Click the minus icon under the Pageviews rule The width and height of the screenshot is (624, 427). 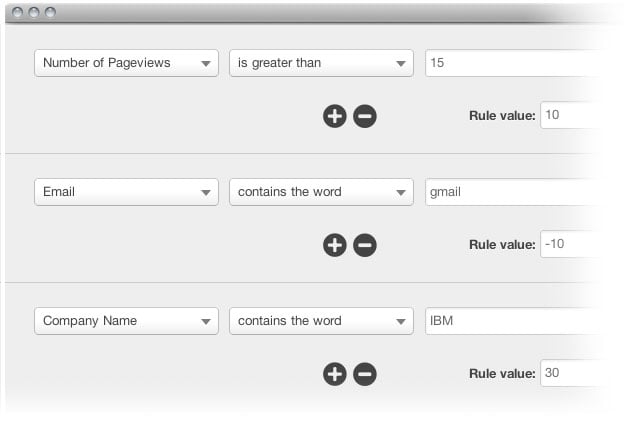coord(365,116)
